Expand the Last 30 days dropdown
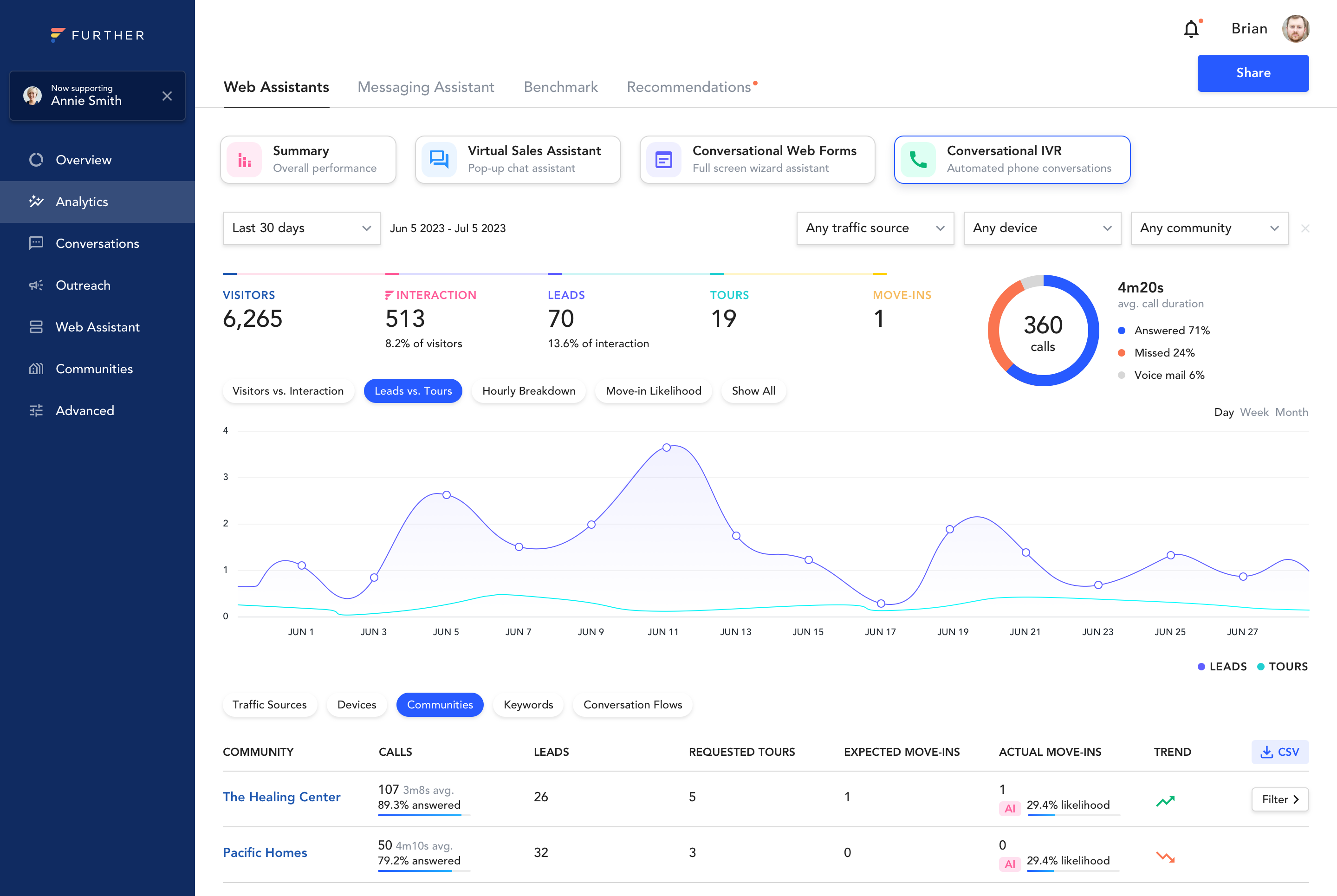This screenshot has height=896, width=1337. pos(301,228)
